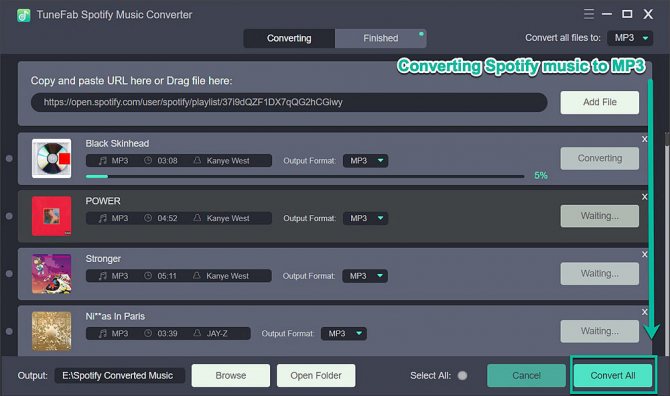Click the 04:52 duration value
The width and height of the screenshot is (670, 396).
[167, 218]
